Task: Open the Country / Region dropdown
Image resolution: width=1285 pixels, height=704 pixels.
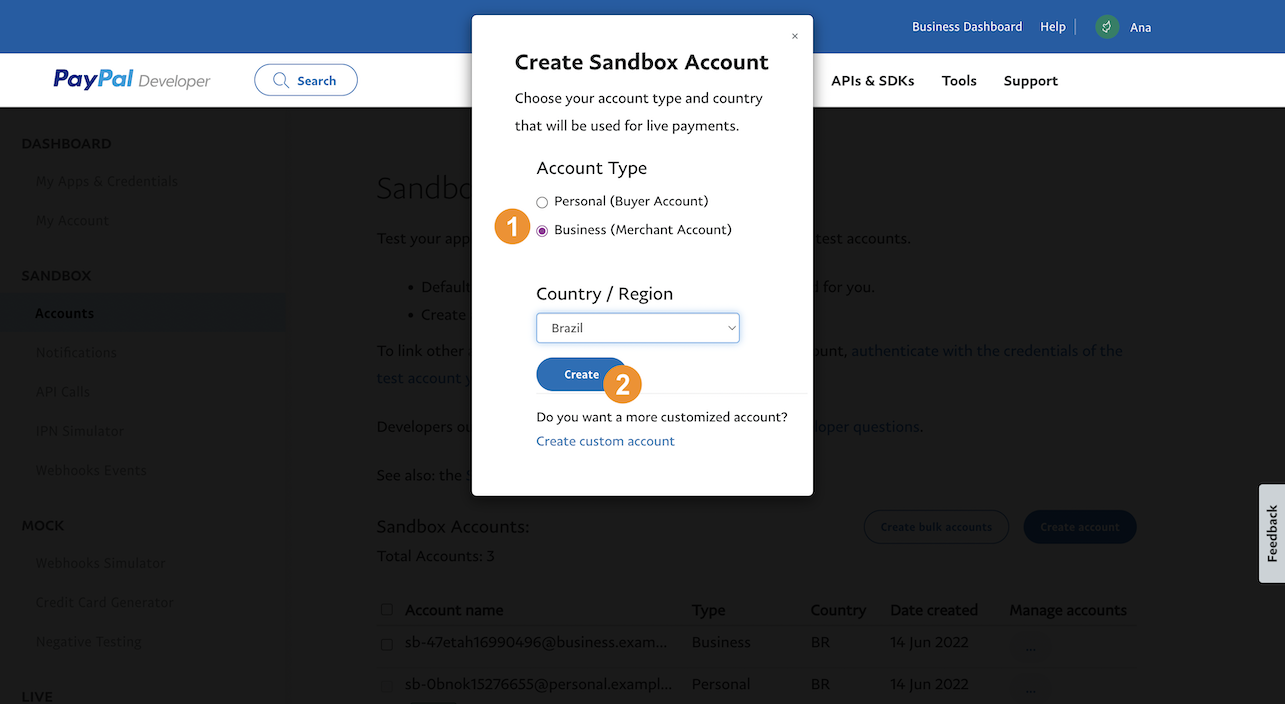Action: 638,328
